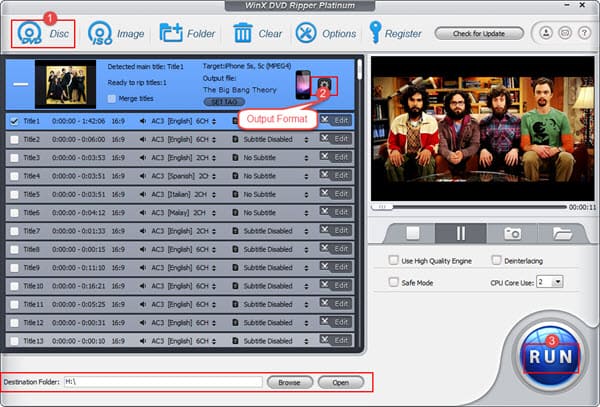The height and width of the screenshot is (407, 600).
Task: Select Title9 duration 0:00:00 - 0:11:10
Action: pyautogui.click(x=78, y=268)
